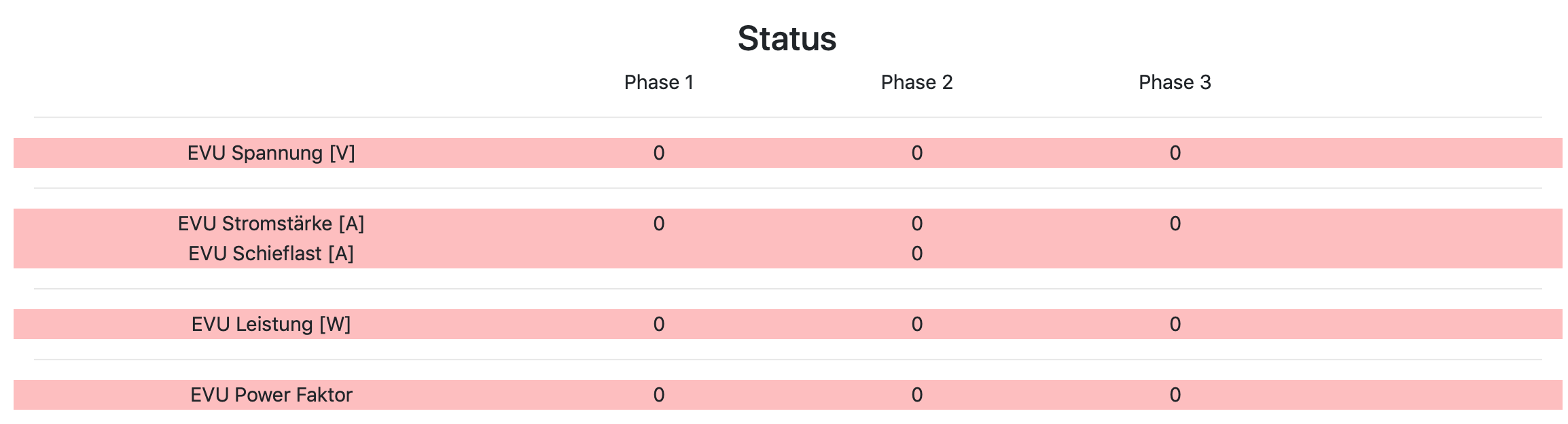Click the EVU Leistung [W] label
1568x424 pixels.
pos(271,324)
